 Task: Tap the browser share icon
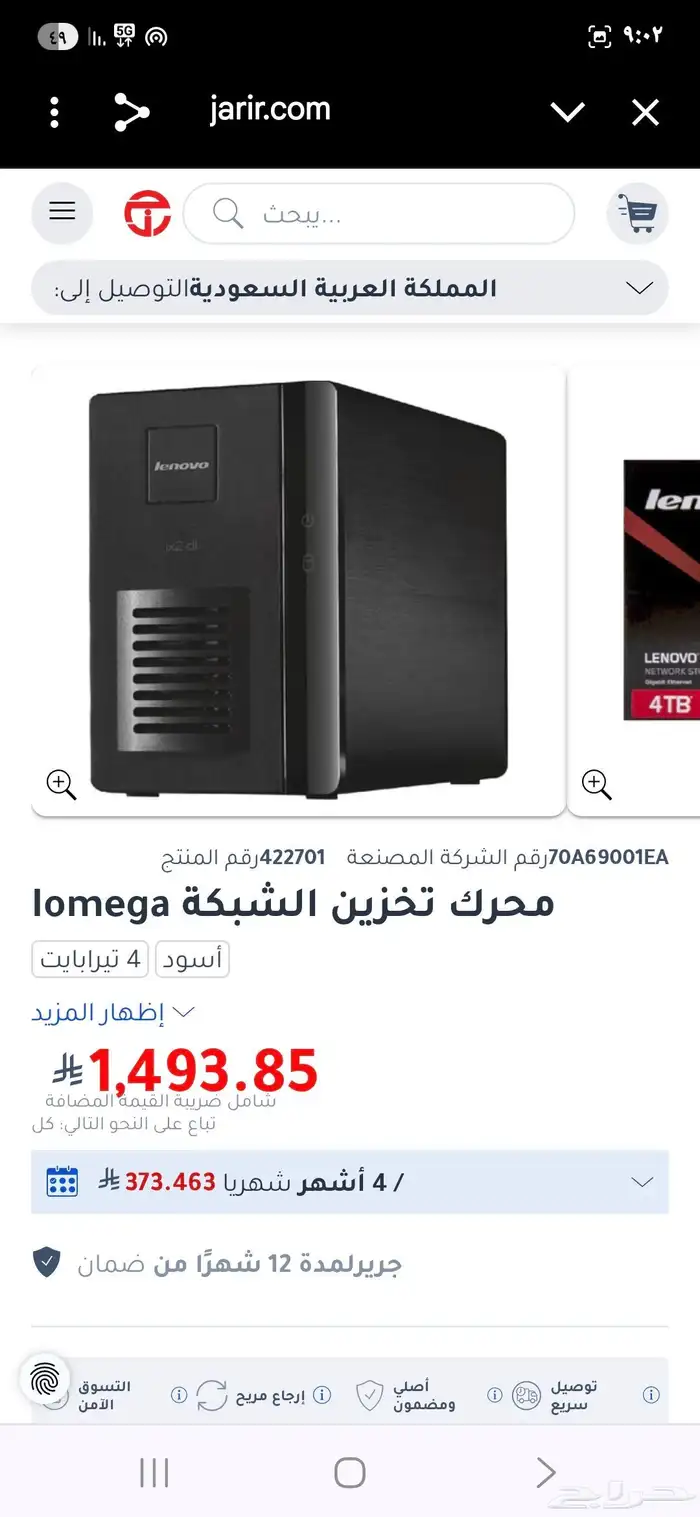[x=131, y=111]
